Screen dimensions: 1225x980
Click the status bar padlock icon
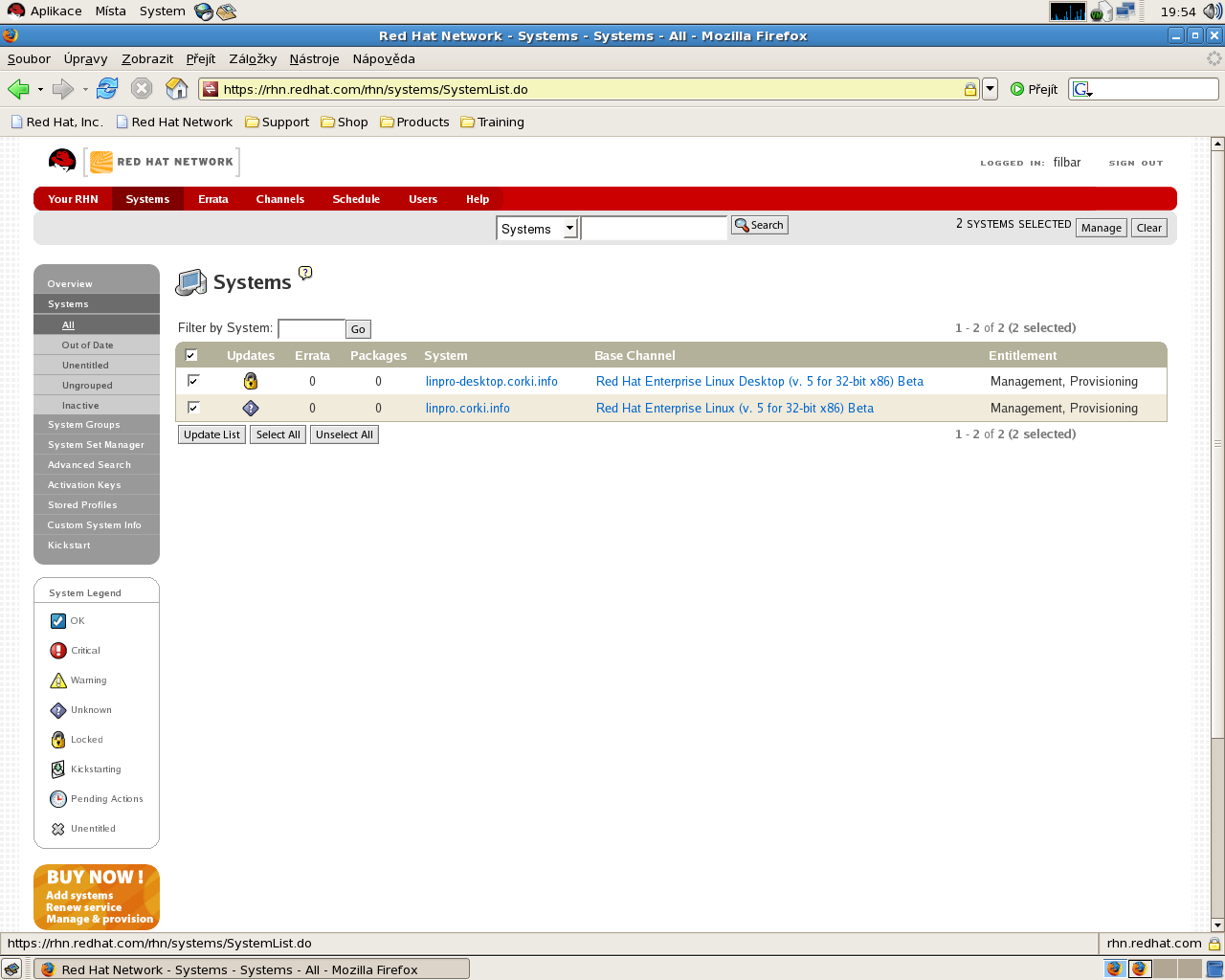tap(1214, 943)
